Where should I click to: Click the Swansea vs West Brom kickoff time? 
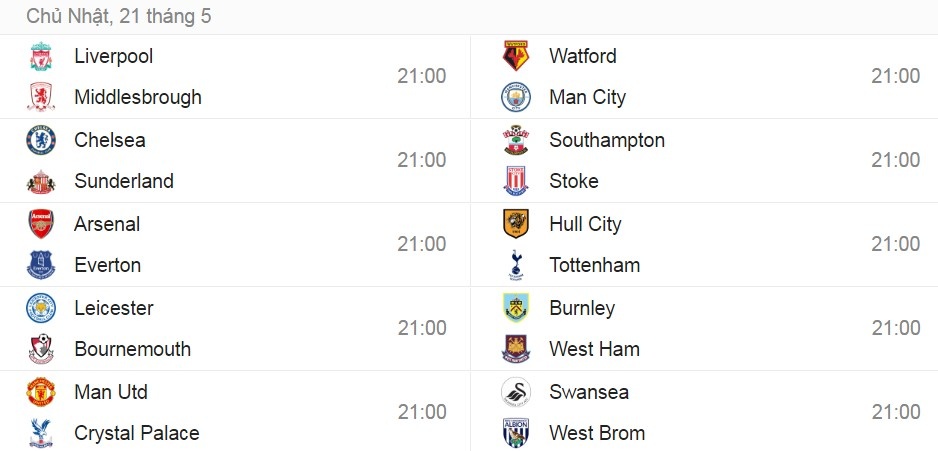point(896,412)
